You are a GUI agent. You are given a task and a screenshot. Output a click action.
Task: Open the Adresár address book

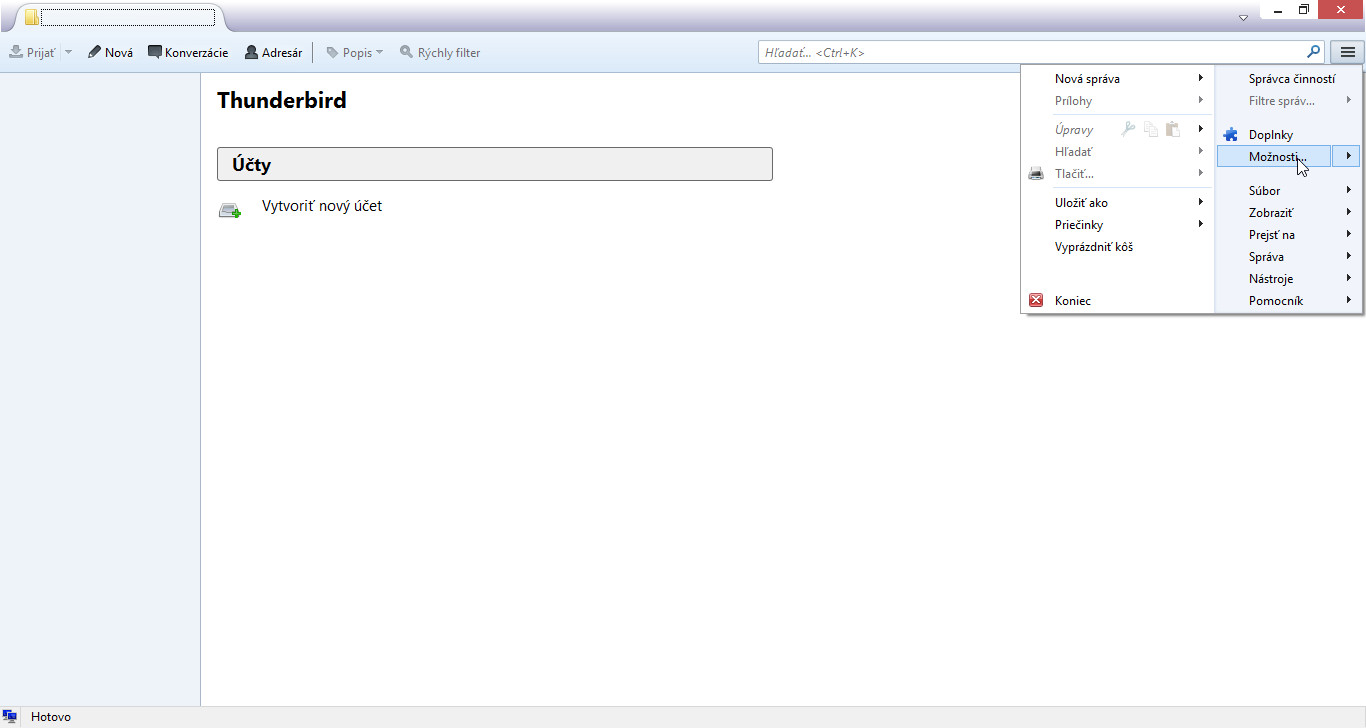point(274,52)
